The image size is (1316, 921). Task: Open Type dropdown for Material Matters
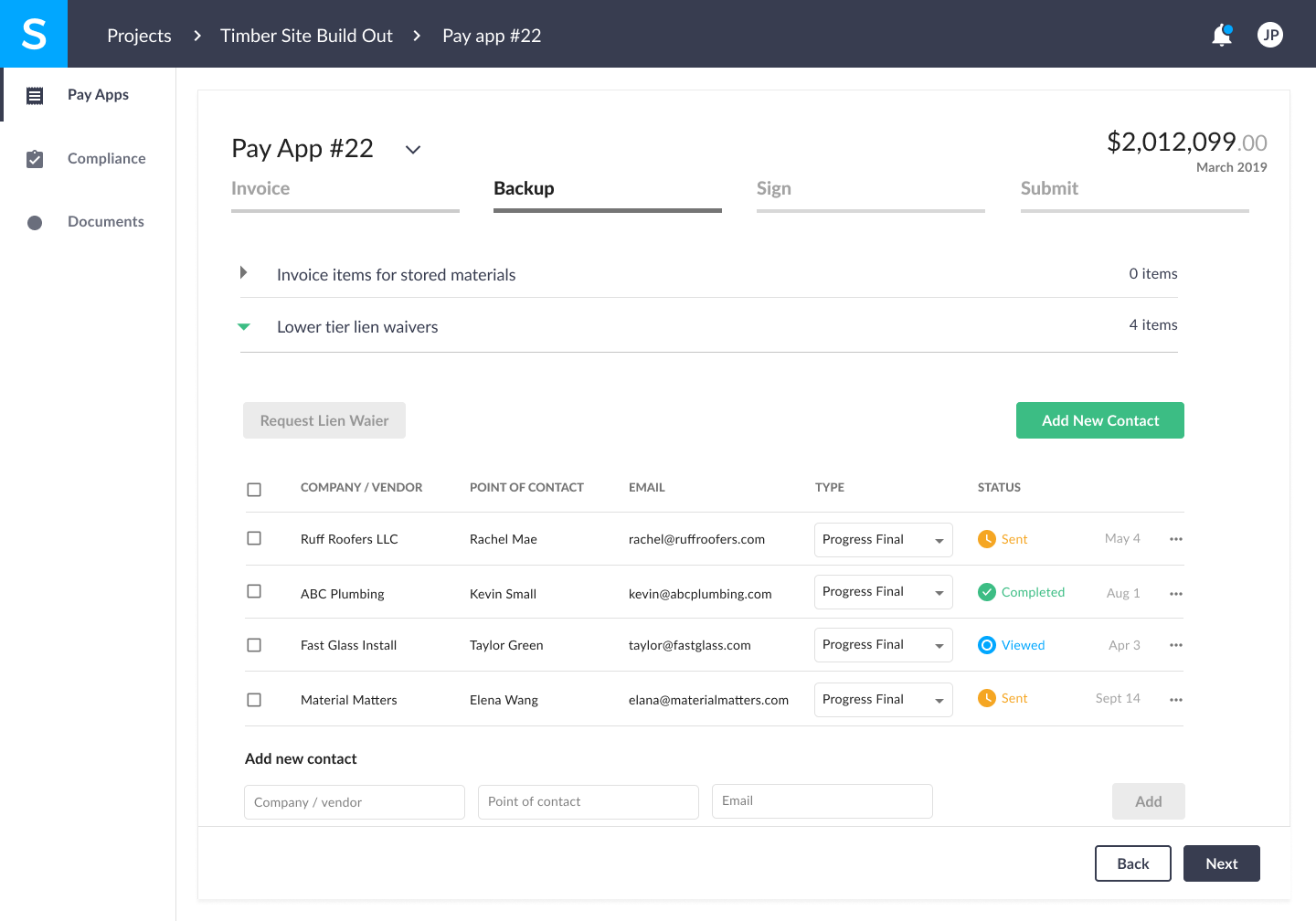tap(884, 700)
